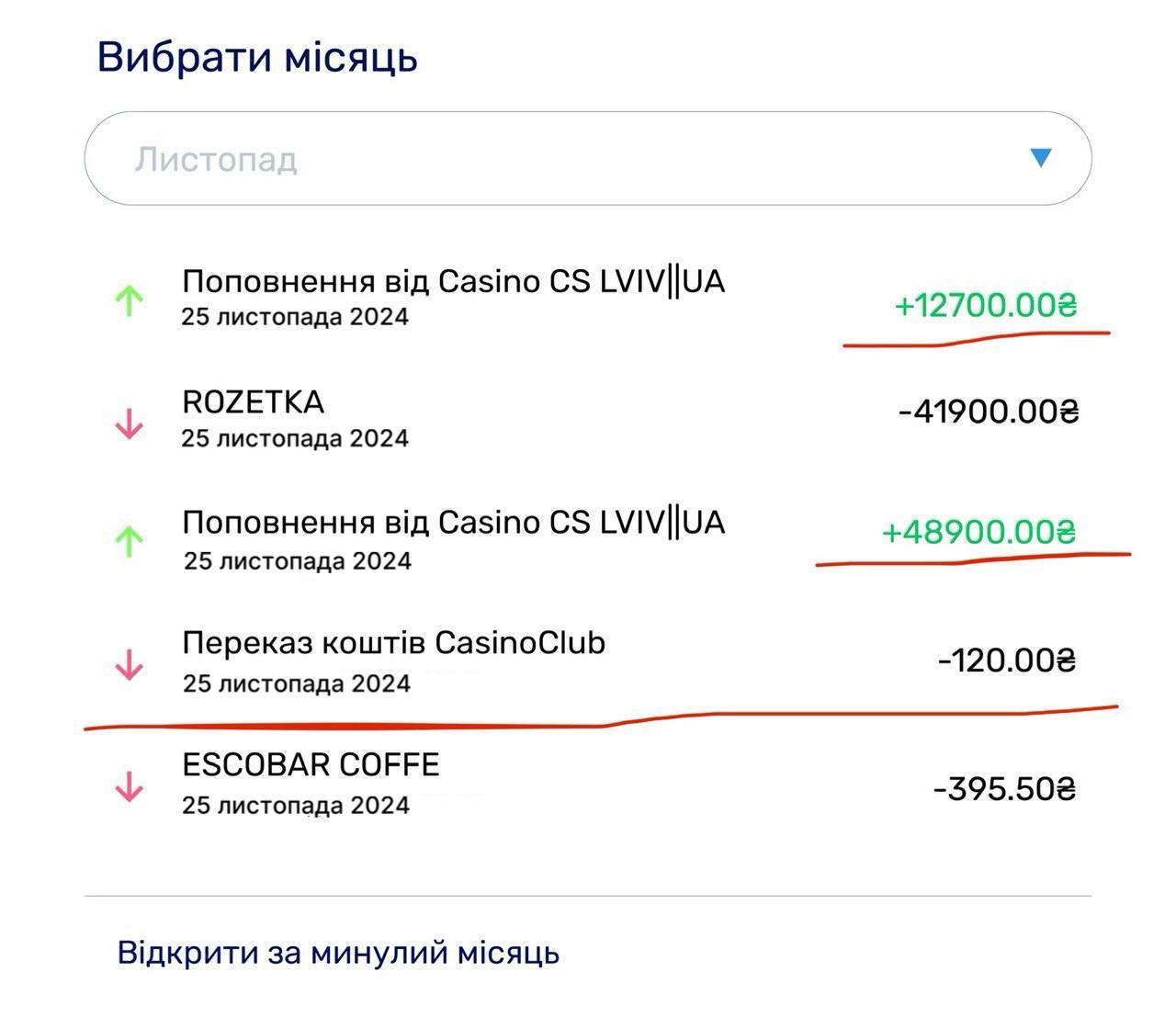Click the -395.50₴ amount

(1003, 789)
